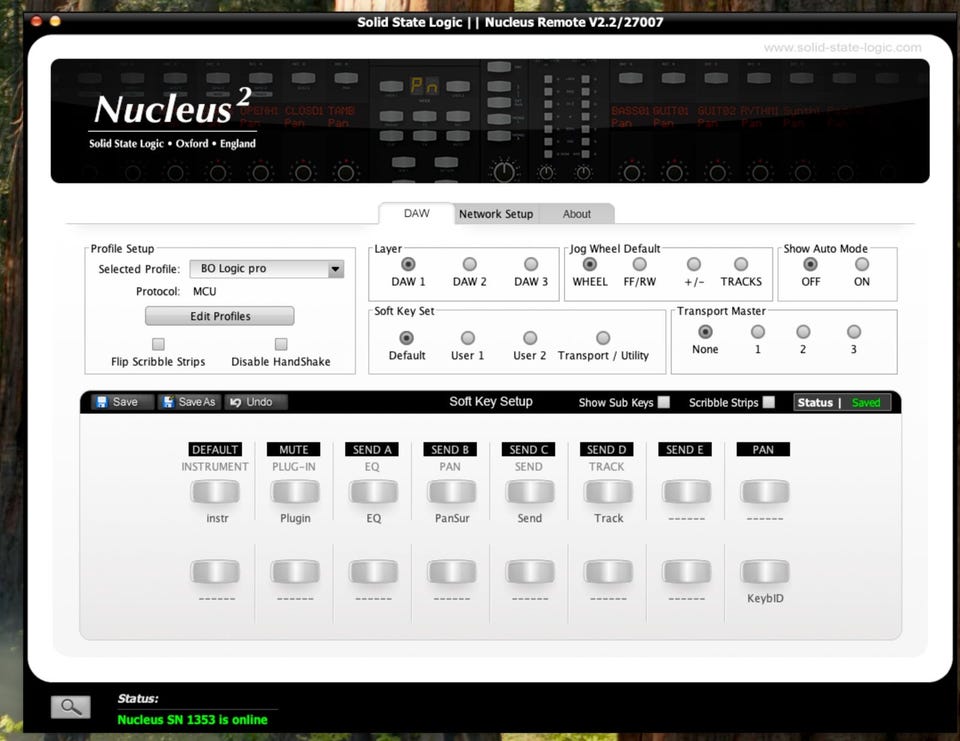Enable the Flip Scribble Strips checkbox
The image size is (960, 741).
pos(158,344)
